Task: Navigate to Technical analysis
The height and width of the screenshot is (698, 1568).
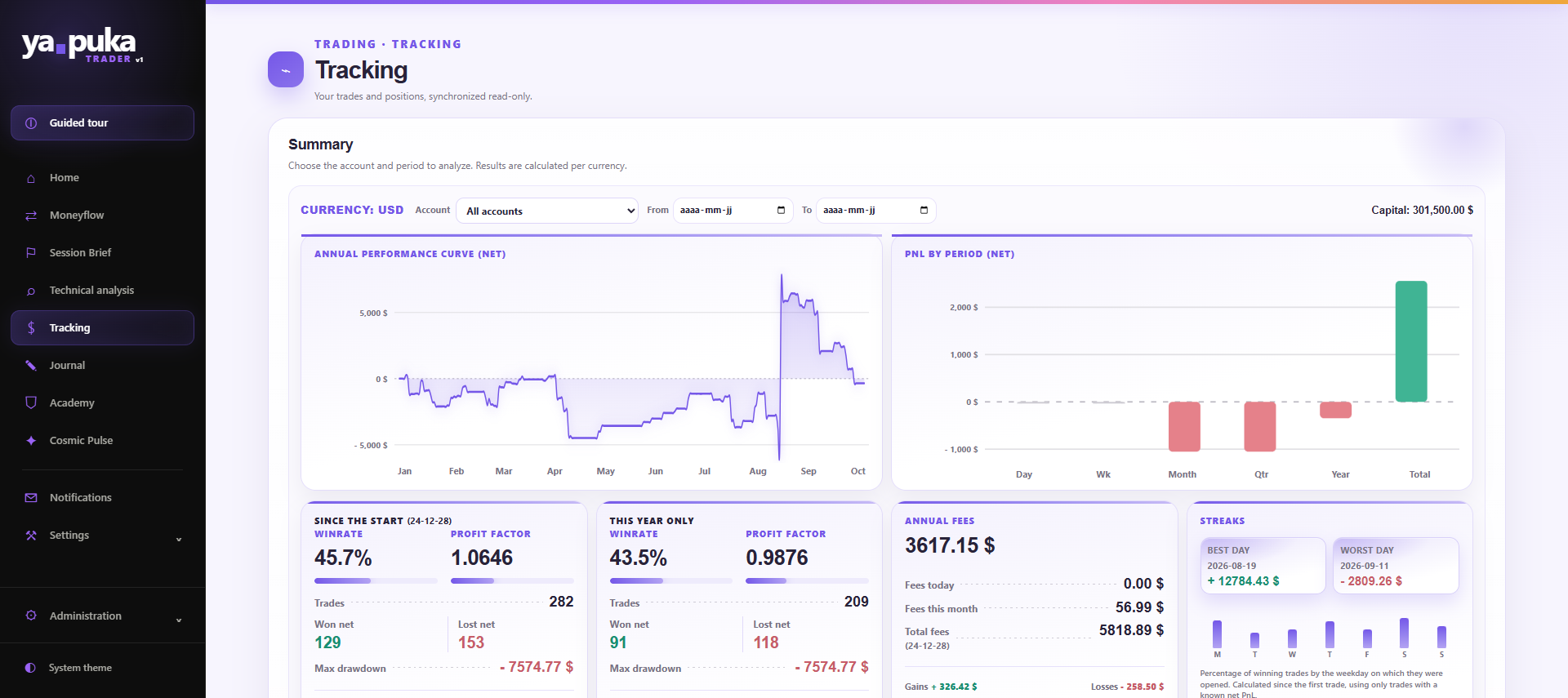Action: tap(102, 291)
